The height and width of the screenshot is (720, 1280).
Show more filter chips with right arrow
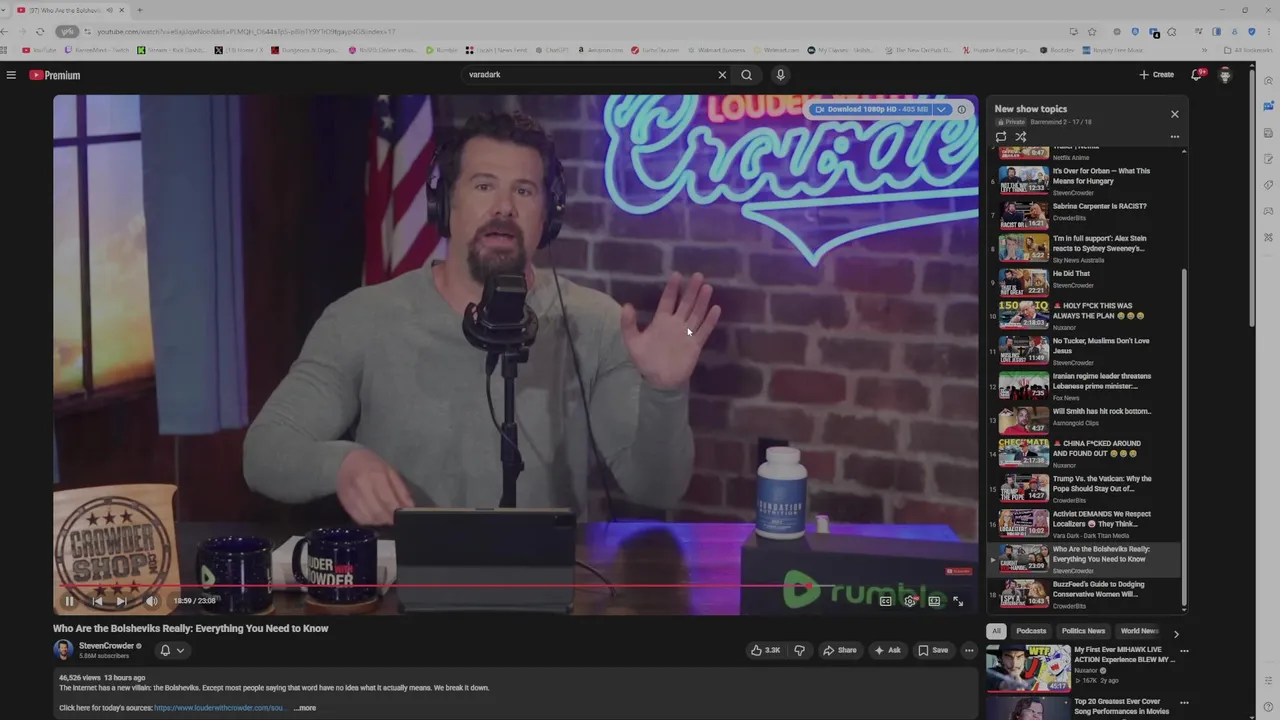tap(1176, 634)
